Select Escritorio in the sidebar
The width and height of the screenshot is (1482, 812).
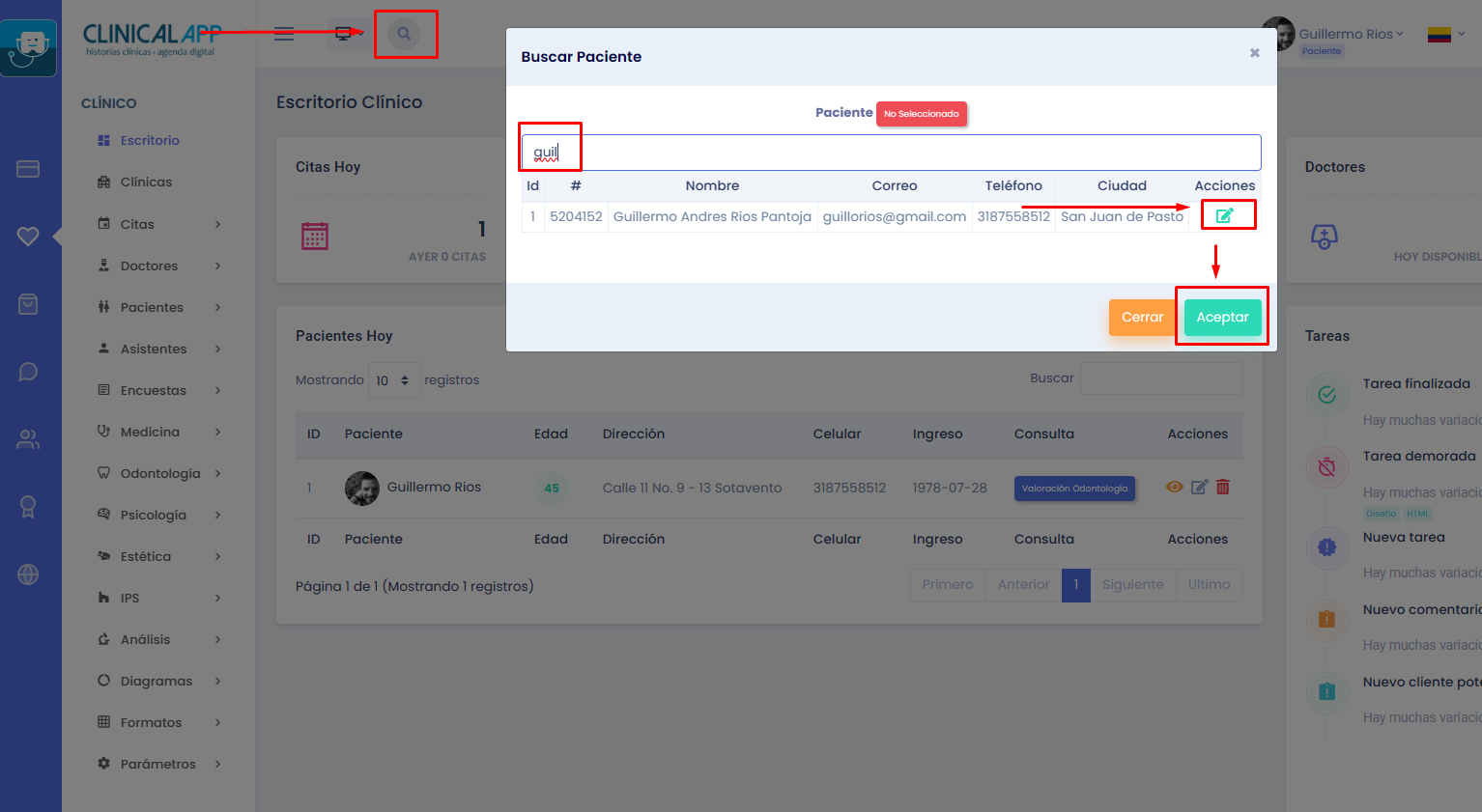tap(150, 140)
